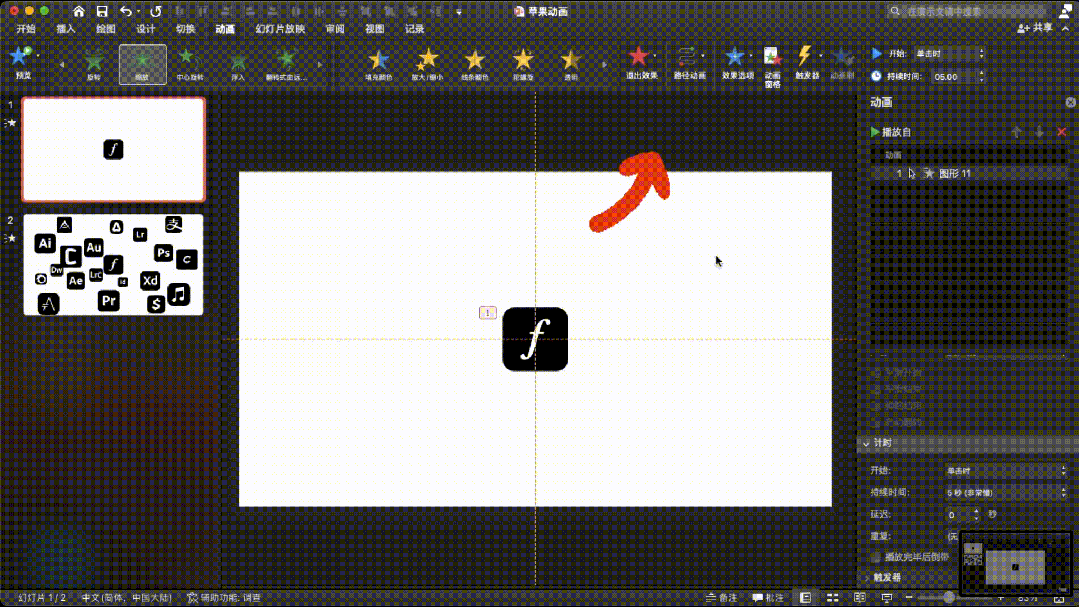
Task: Apply the 填充颜色 emphasis effect
Action: [378, 65]
